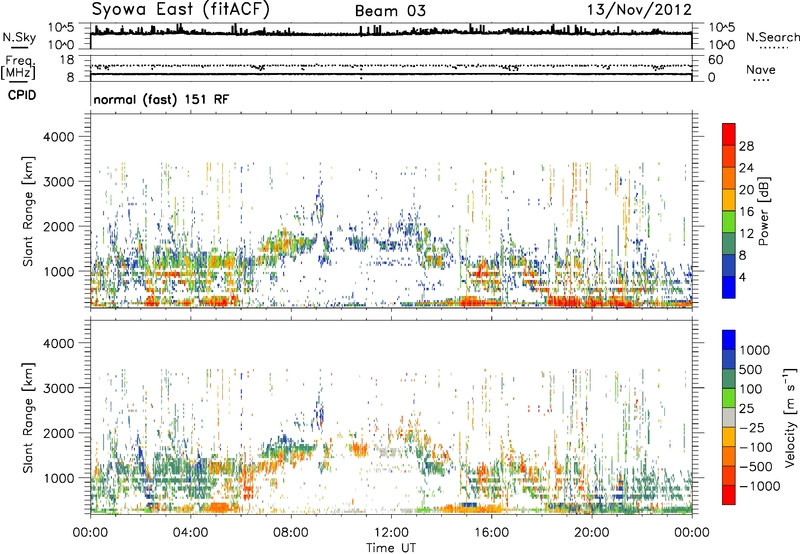The width and height of the screenshot is (800, 554).
Task: Select the '4' power colorbar label
Action: click(x=742, y=278)
